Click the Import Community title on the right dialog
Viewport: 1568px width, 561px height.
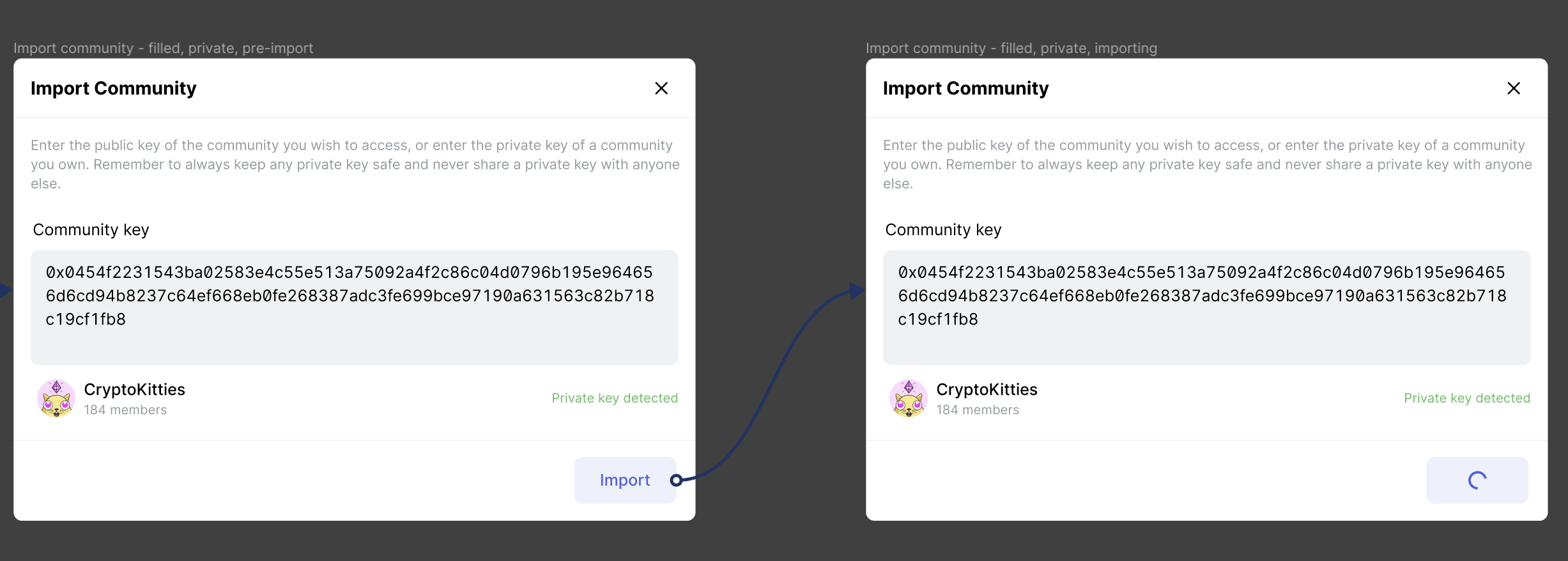965,88
